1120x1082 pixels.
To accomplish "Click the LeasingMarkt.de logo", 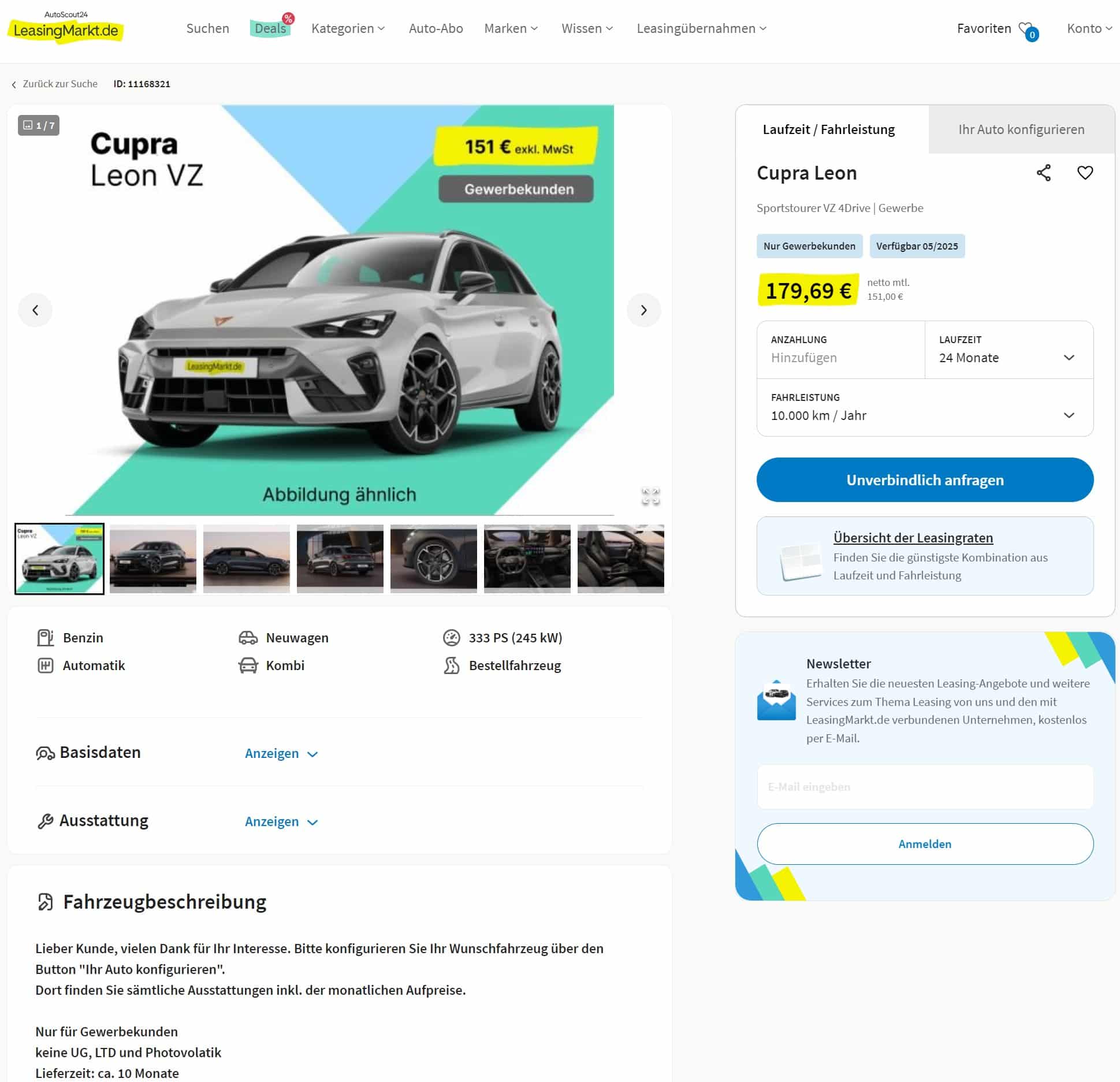I will [x=66, y=28].
